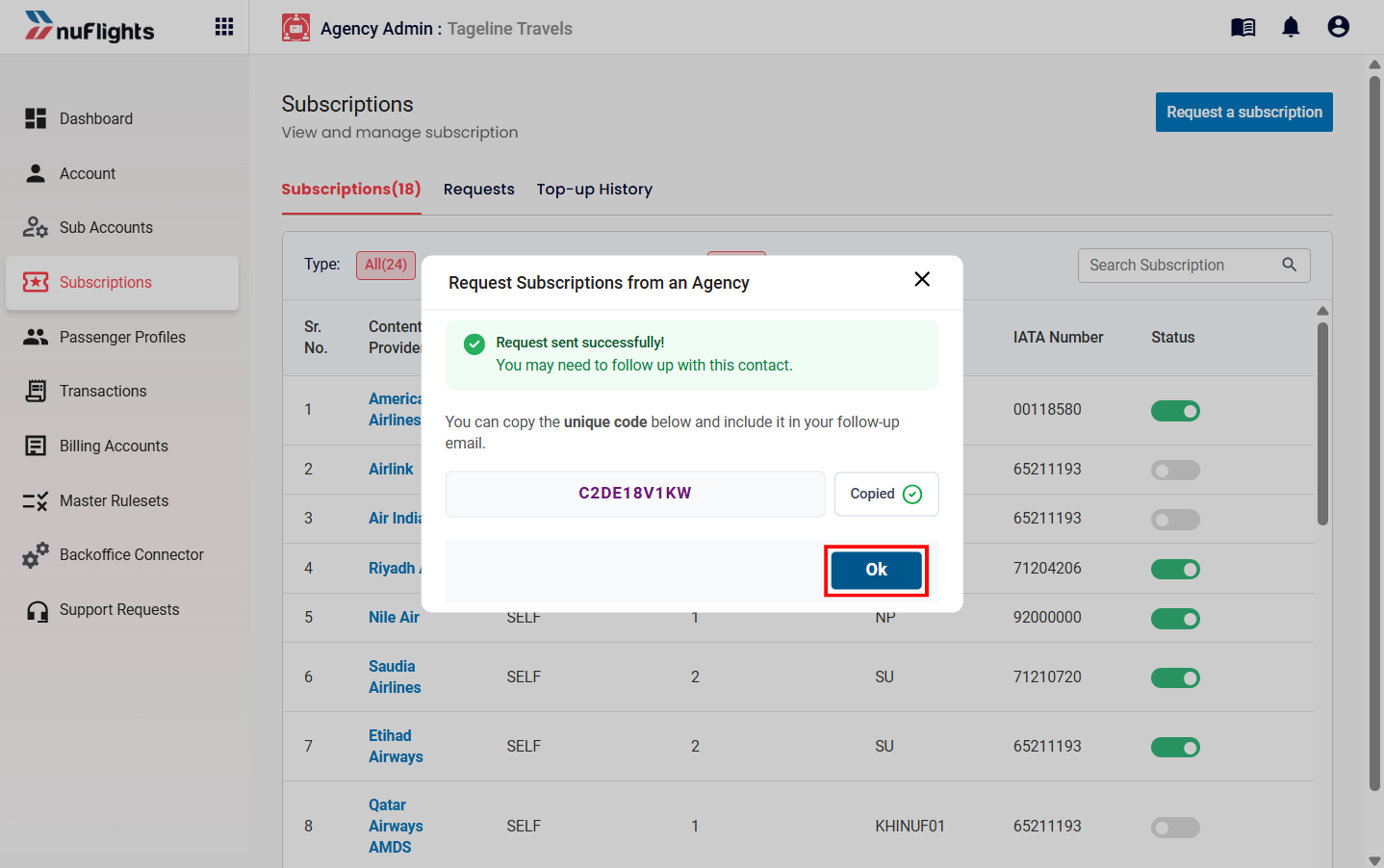Switch to Top-up History tab
Image resolution: width=1384 pixels, height=868 pixels.
click(x=595, y=189)
